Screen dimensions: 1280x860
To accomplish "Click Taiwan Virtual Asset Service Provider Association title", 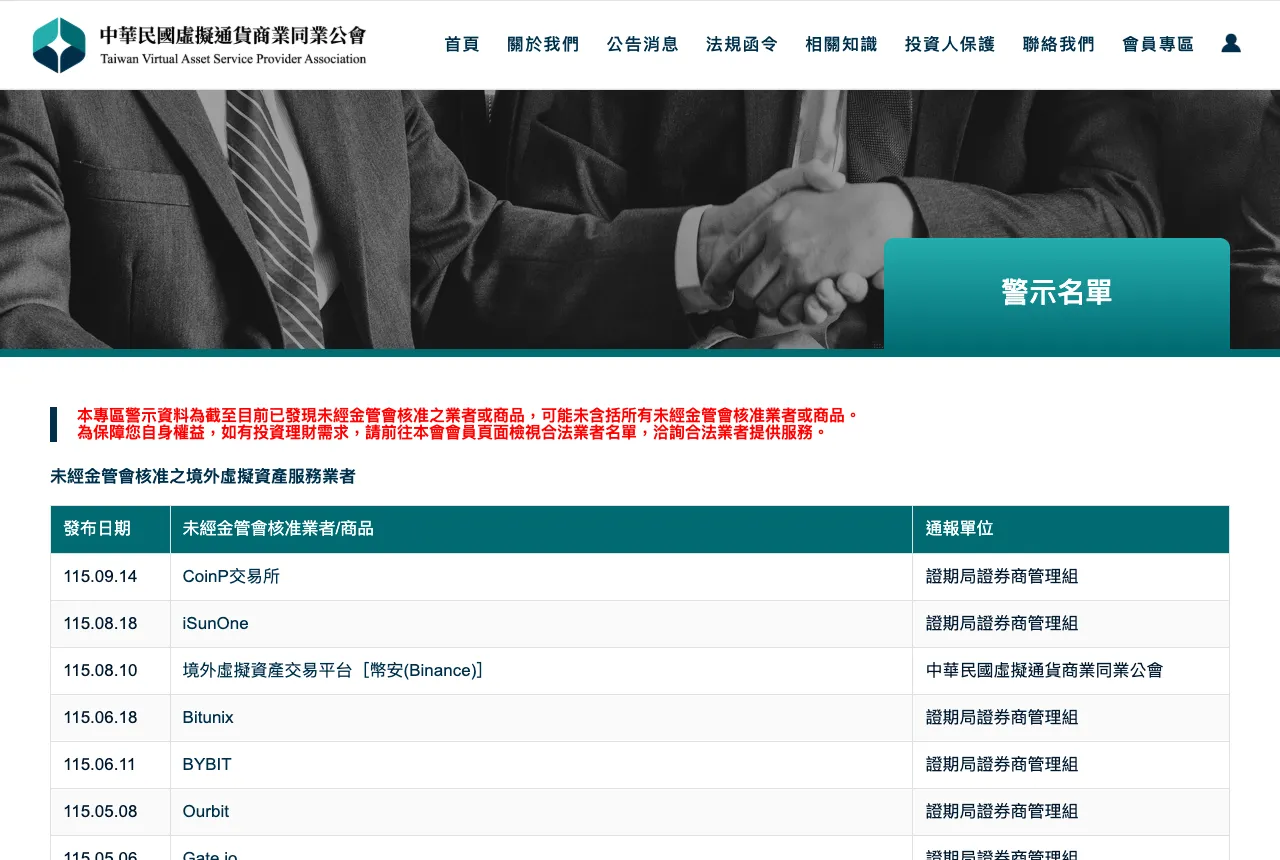I will 233,59.
